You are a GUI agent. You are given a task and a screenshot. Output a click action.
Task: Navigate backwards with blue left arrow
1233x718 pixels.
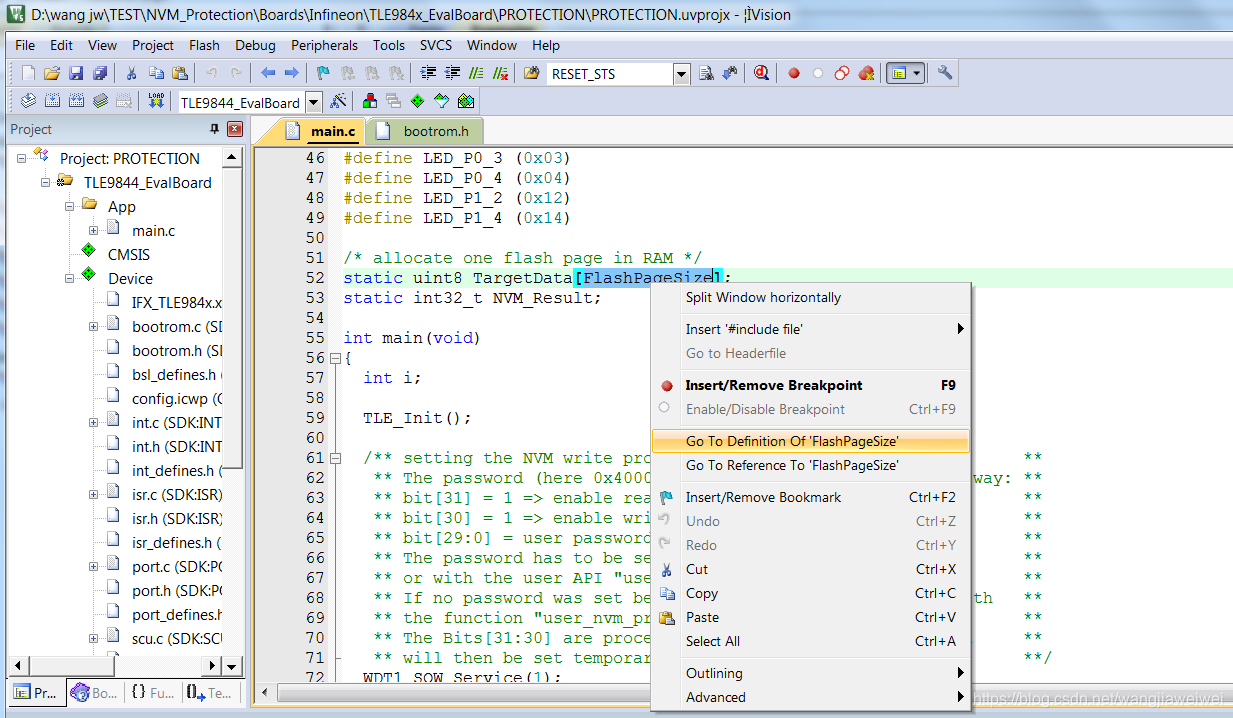coord(268,73)
